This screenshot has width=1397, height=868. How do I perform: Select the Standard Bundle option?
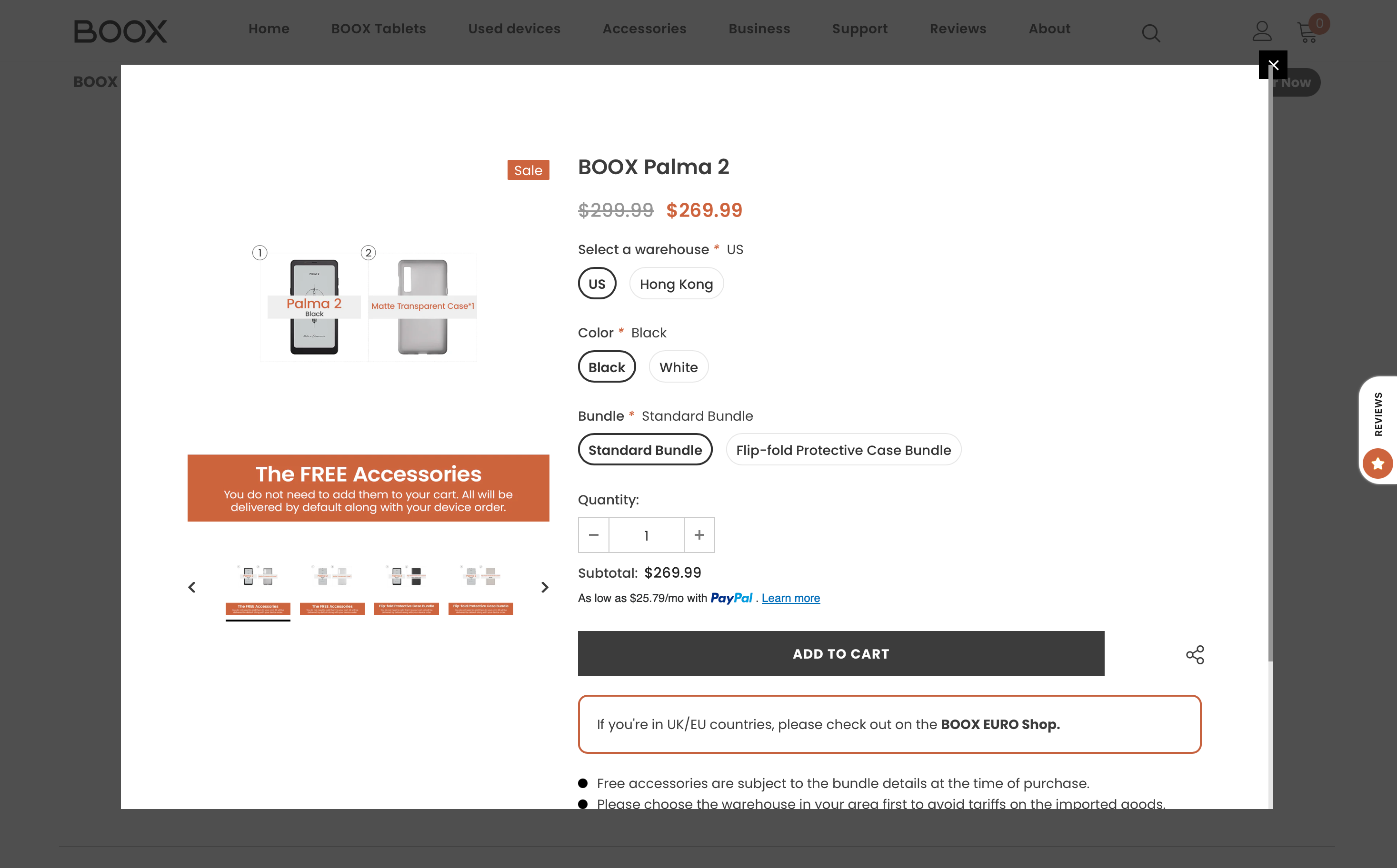pyautogui.click(x=645, y=450)
